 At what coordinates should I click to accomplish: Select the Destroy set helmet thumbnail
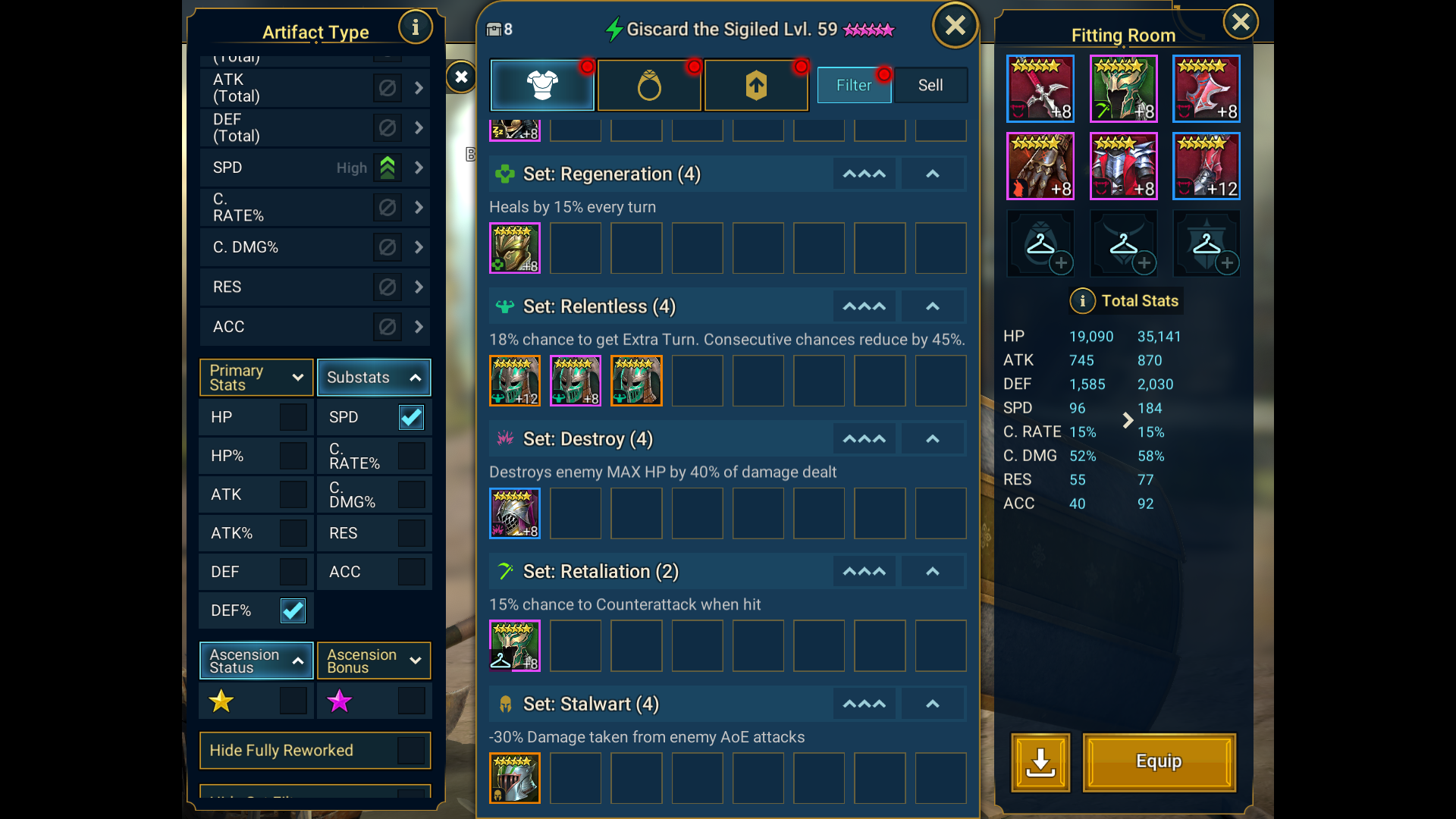tap(515, 513)
